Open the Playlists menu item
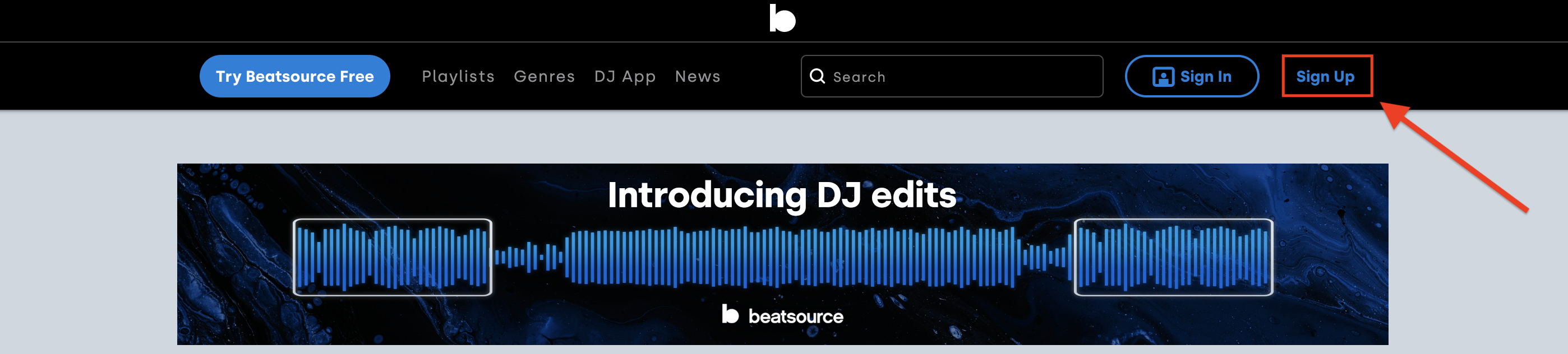This screenshot has height=354, width=1568. 458,77
